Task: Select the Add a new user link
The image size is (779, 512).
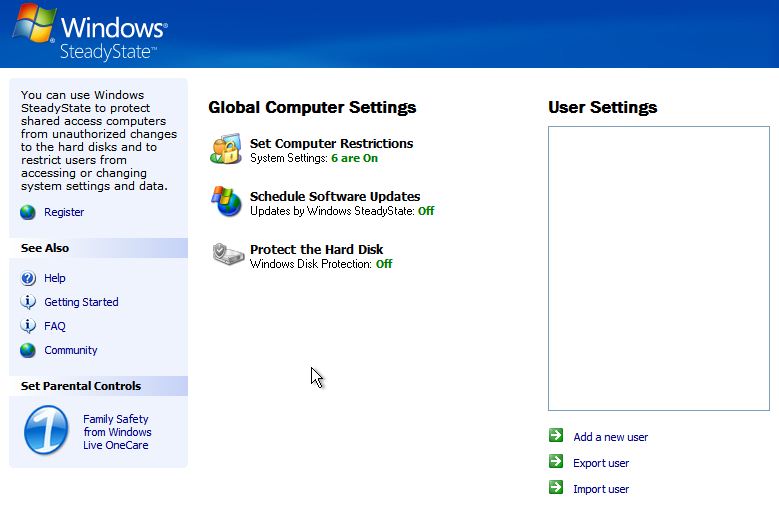Action: tap(610, 437)
